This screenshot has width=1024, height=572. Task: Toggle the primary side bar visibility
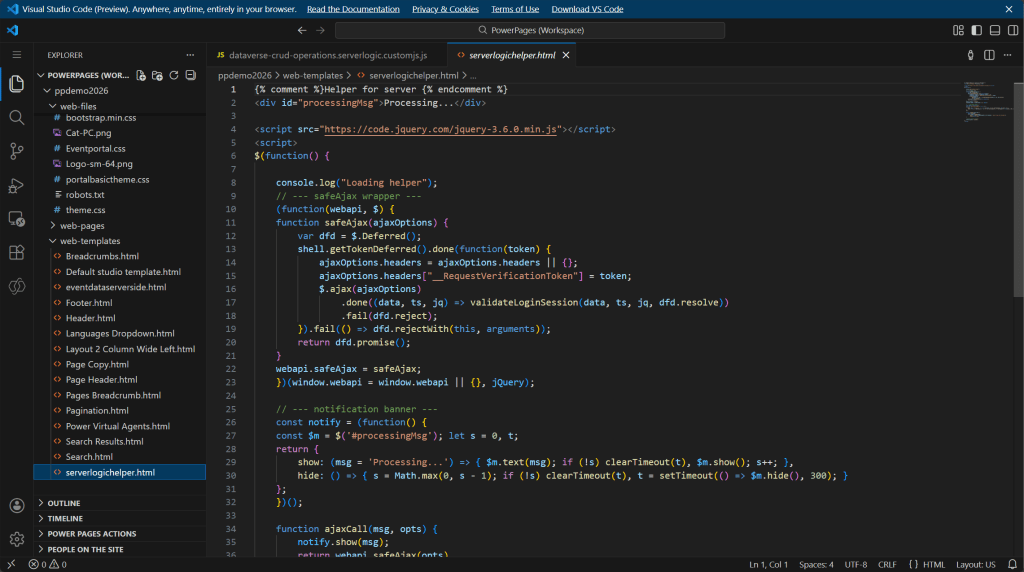977,30
